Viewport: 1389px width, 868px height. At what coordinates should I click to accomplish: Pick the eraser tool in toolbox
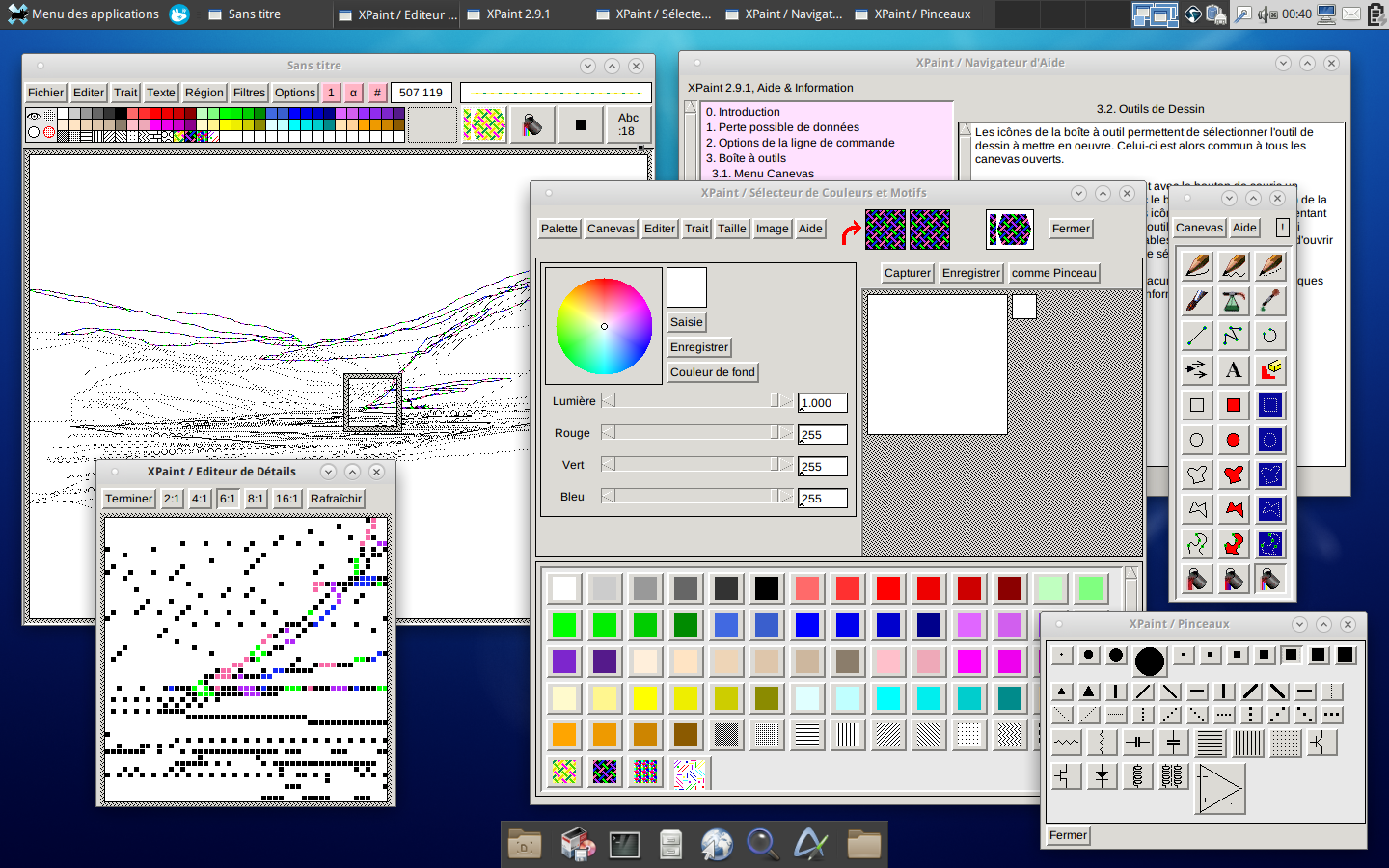tap(1270, 370)
